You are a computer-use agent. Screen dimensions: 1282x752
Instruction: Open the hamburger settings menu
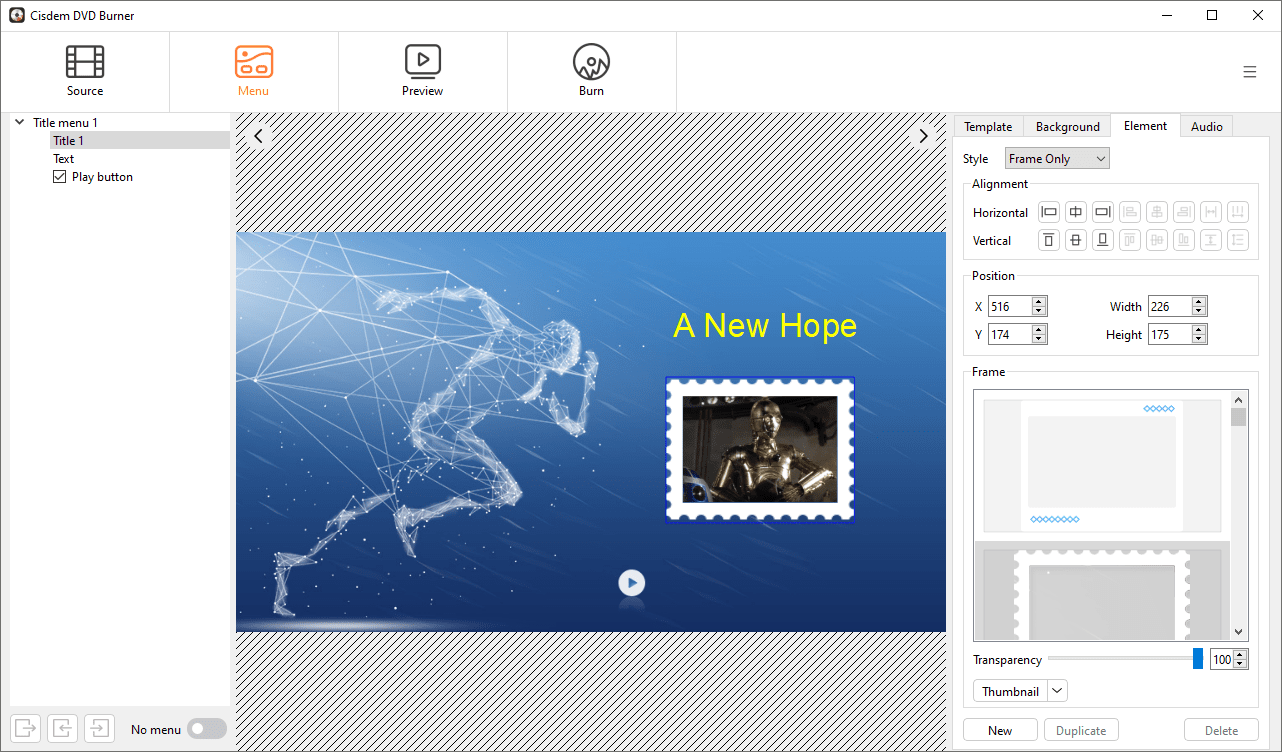[x=1249, y=72]
